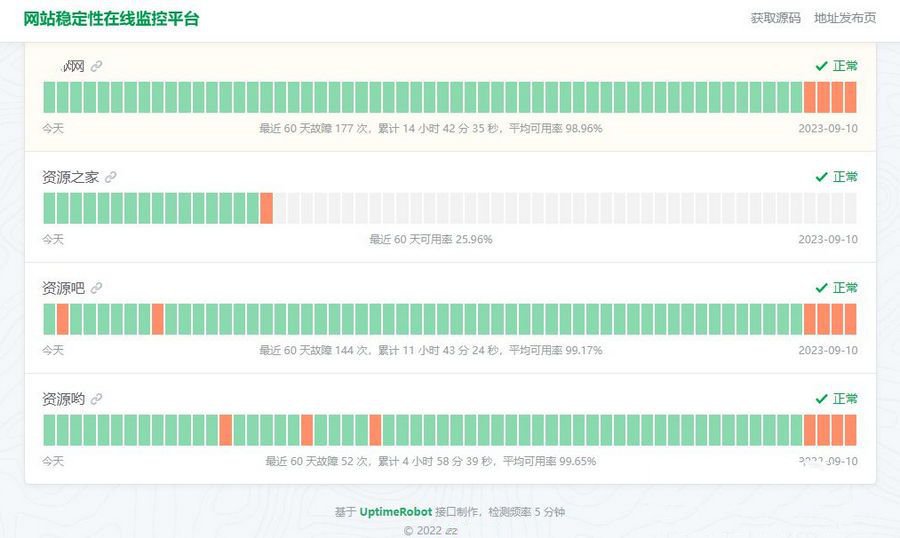The image size is (900, 538).
Task: Click the green checkmark in 资源哟 row
Action: 821,399
